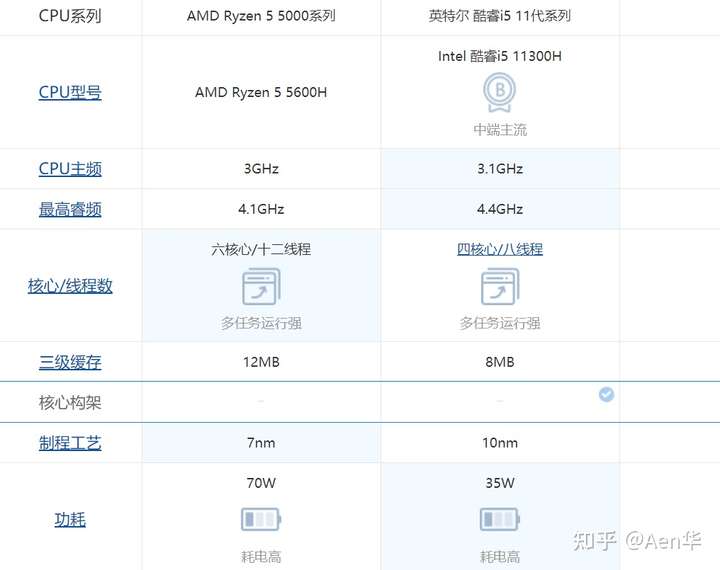The width and height of the screenshot is (720, 570).
Task: Select the Intel 酷睿i5 11300H text
Action: point(500,56)
